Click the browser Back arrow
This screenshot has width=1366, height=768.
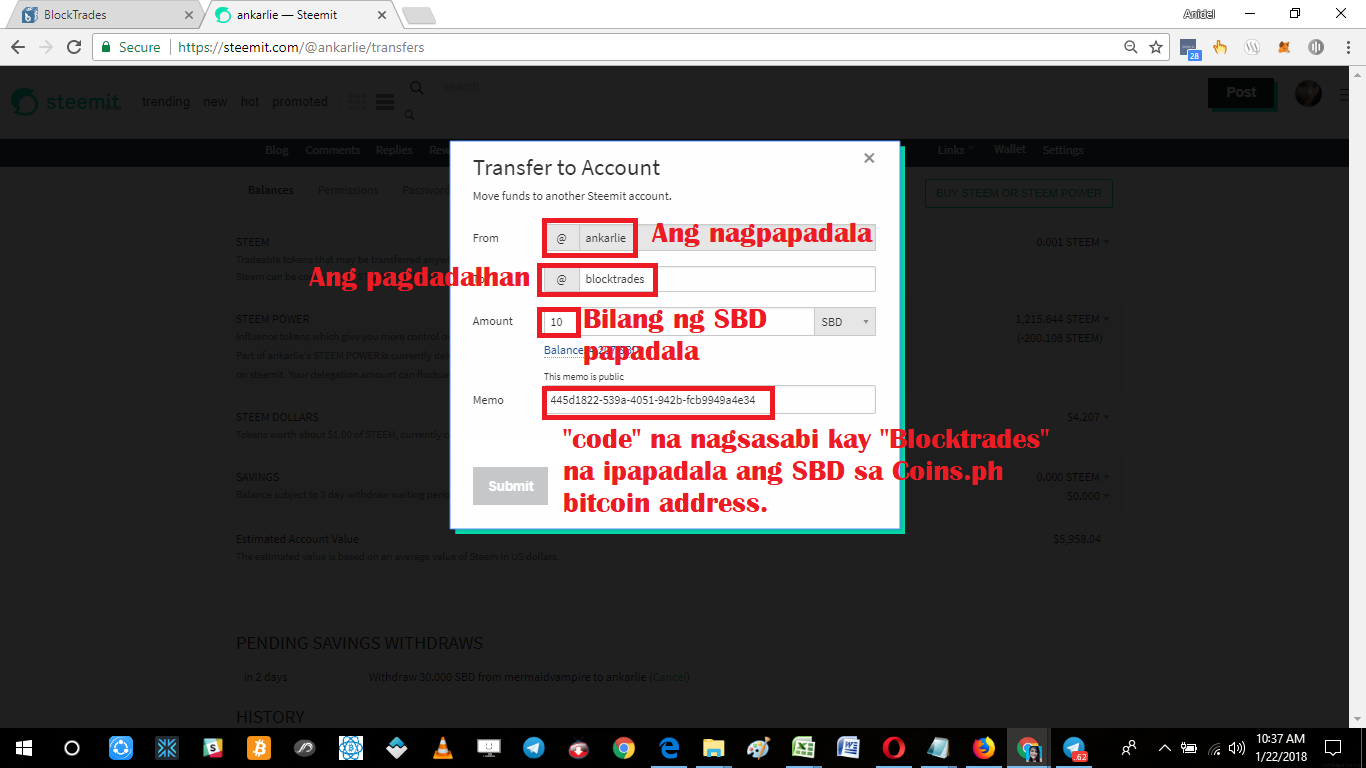18,47
